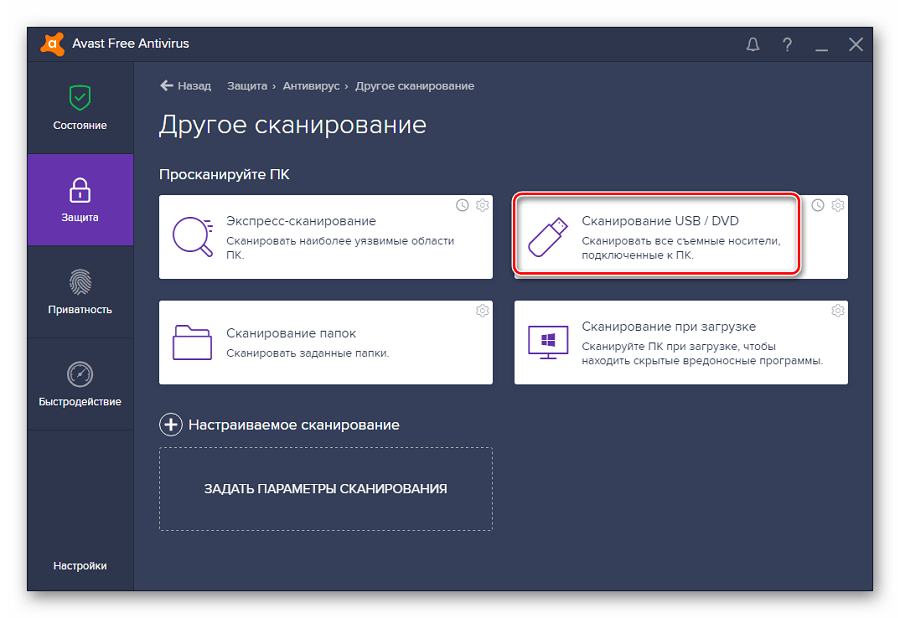Screen dimensions: 900x618
Task: Select the Сканирование при загрузке tile
Action: tap(680, 343)
